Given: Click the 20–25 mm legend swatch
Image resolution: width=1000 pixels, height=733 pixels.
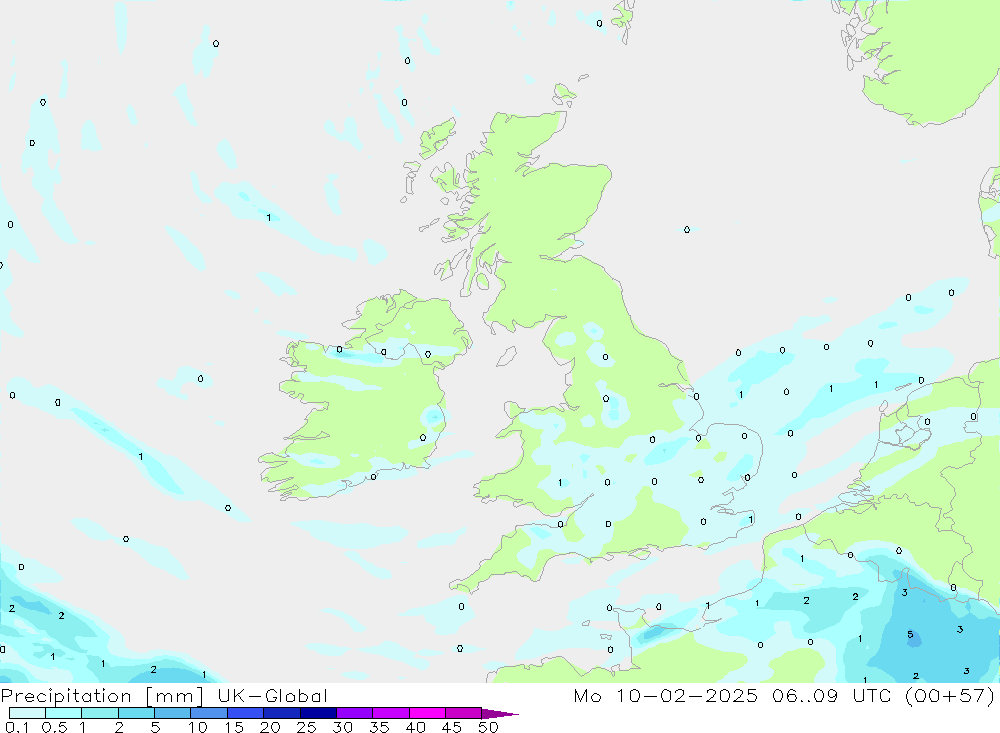Looking at the screenshot, I should click(x=282, y=713).
